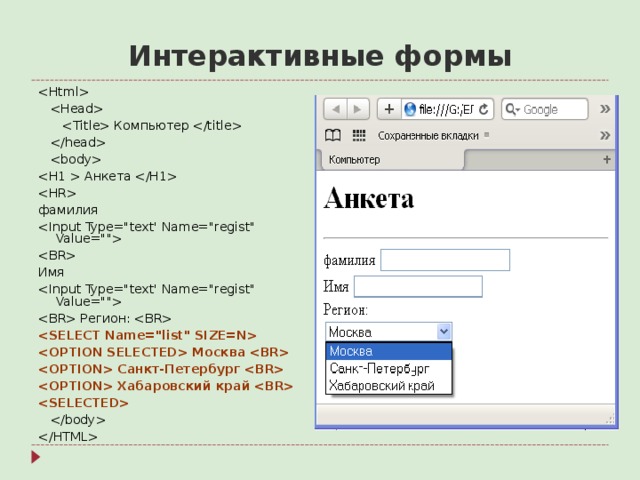Click the red slide arrow marker bottom-left
640x480 pixels.
36,457
